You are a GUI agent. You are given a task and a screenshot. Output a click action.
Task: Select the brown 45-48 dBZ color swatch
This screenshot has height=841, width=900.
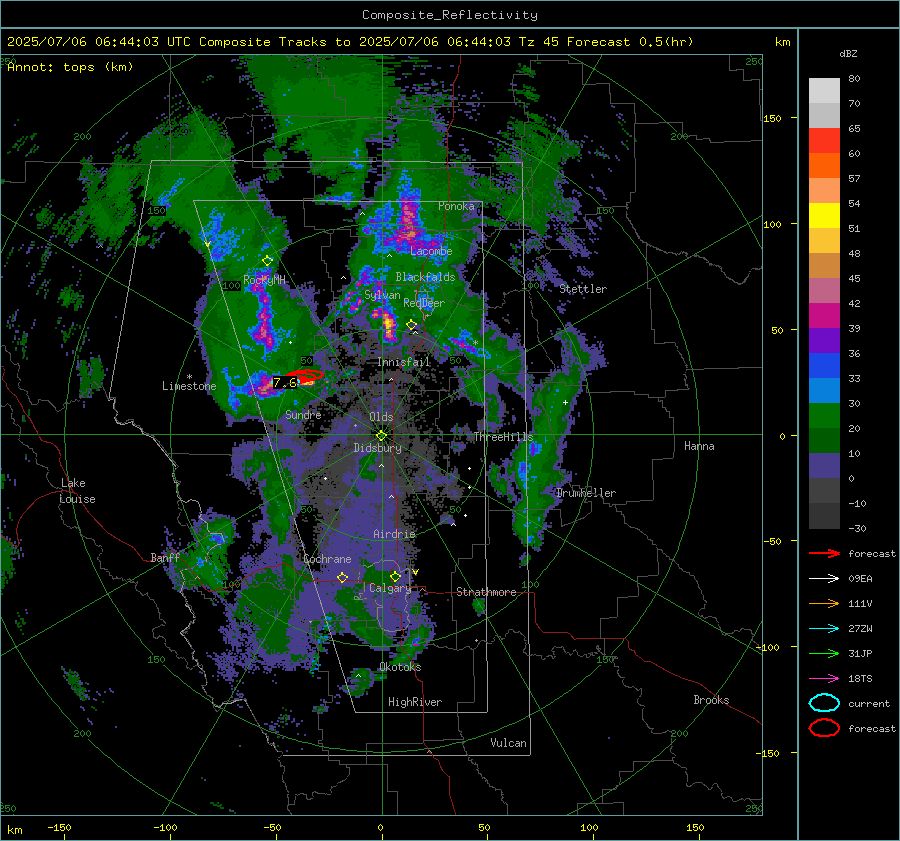(x=824, y=266)
